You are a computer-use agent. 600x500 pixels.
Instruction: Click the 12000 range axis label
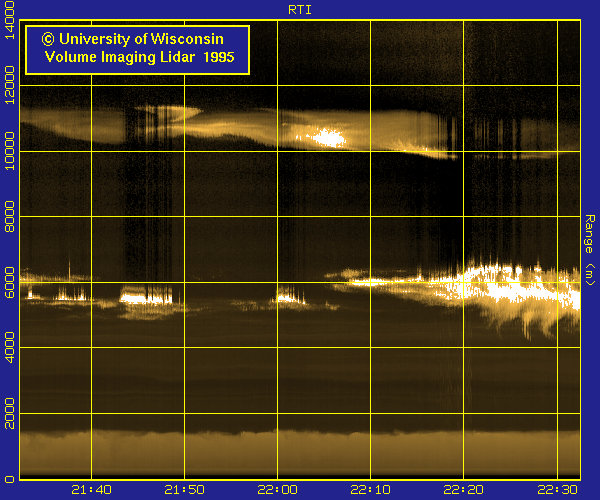click(x=9, y=85)
